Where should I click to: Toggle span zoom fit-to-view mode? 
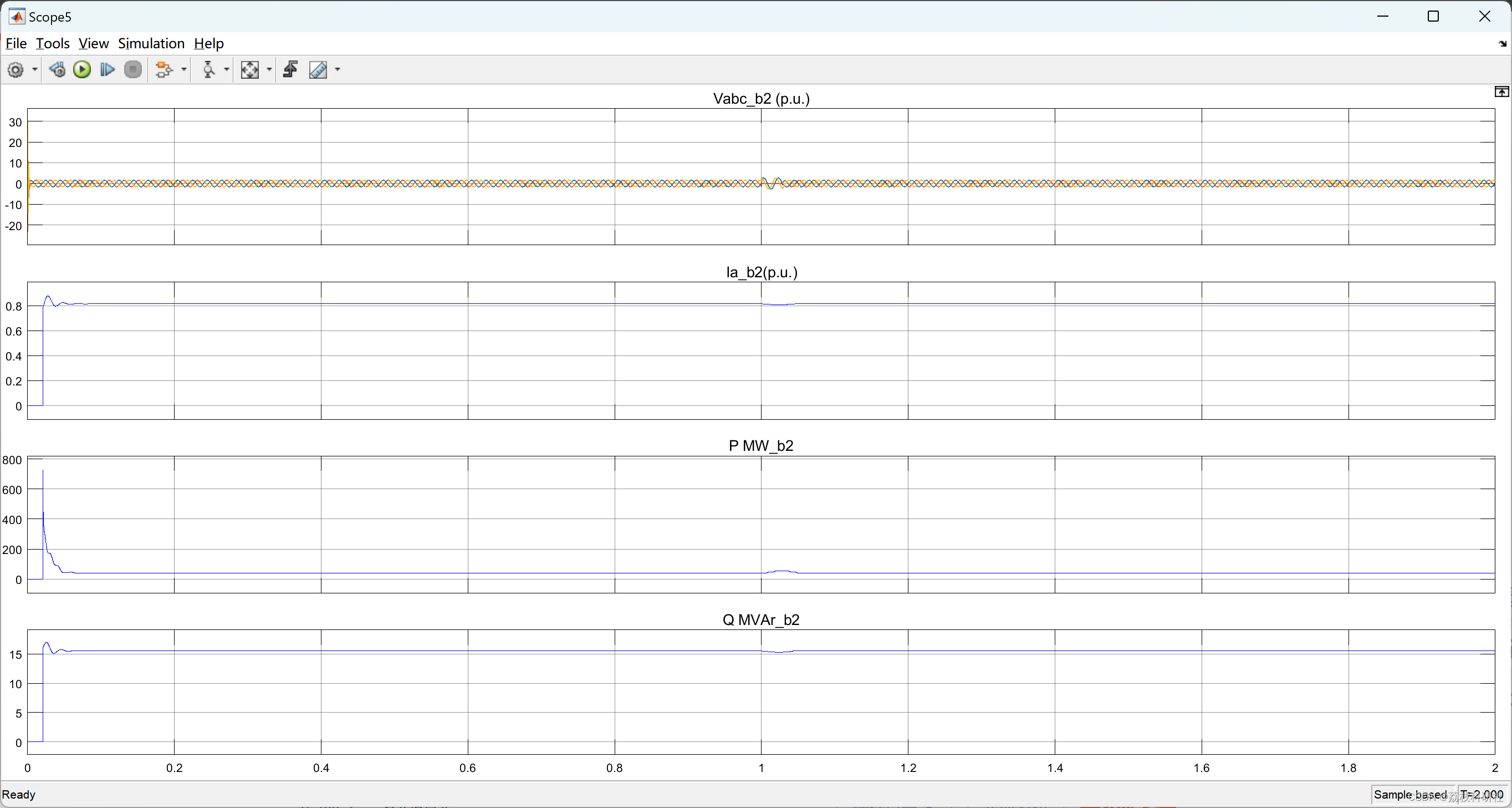251,70
